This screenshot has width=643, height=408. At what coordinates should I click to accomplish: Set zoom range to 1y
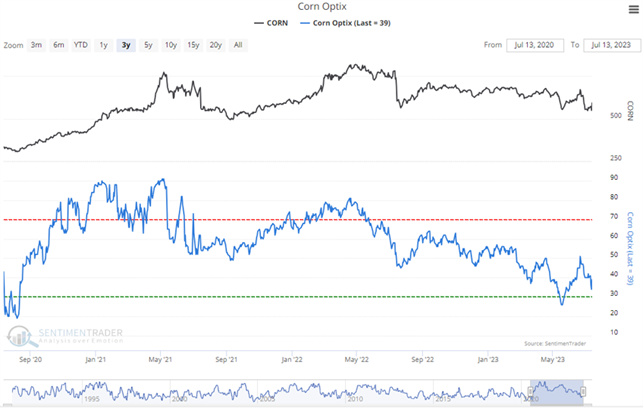[103, 45]
